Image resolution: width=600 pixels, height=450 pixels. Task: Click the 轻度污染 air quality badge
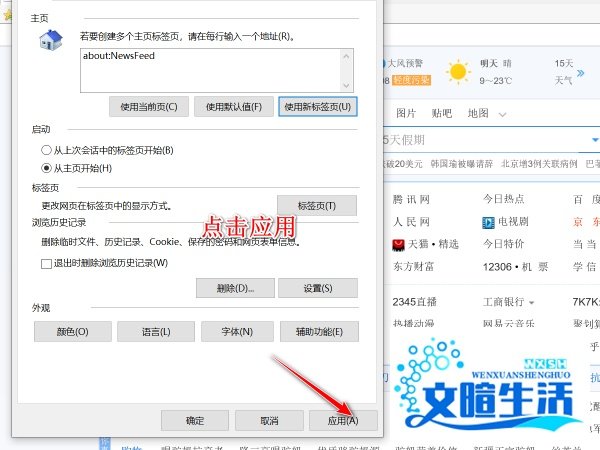(411, 80)
